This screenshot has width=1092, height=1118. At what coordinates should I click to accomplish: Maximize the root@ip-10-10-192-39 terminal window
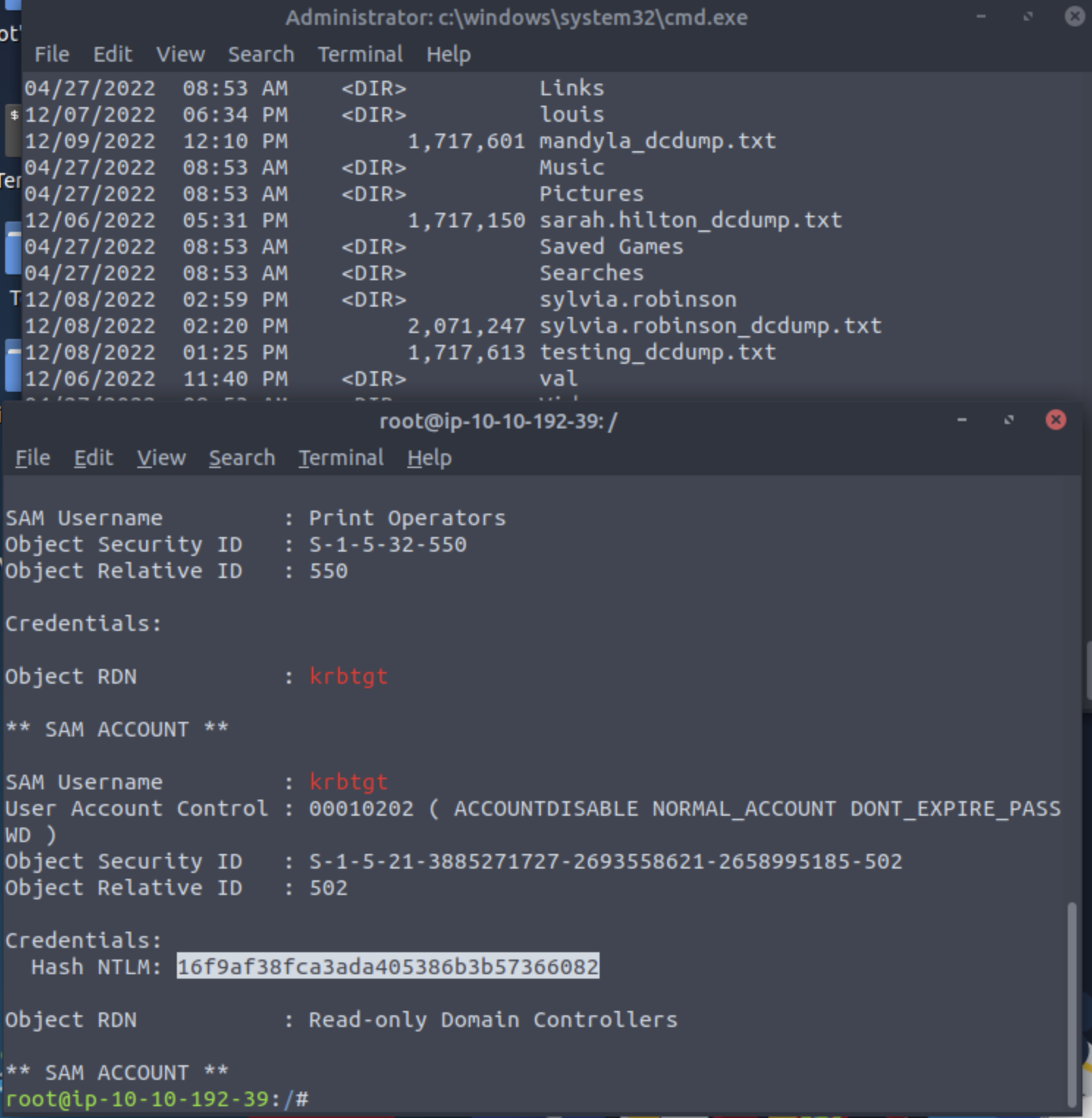pos(1009,420)
